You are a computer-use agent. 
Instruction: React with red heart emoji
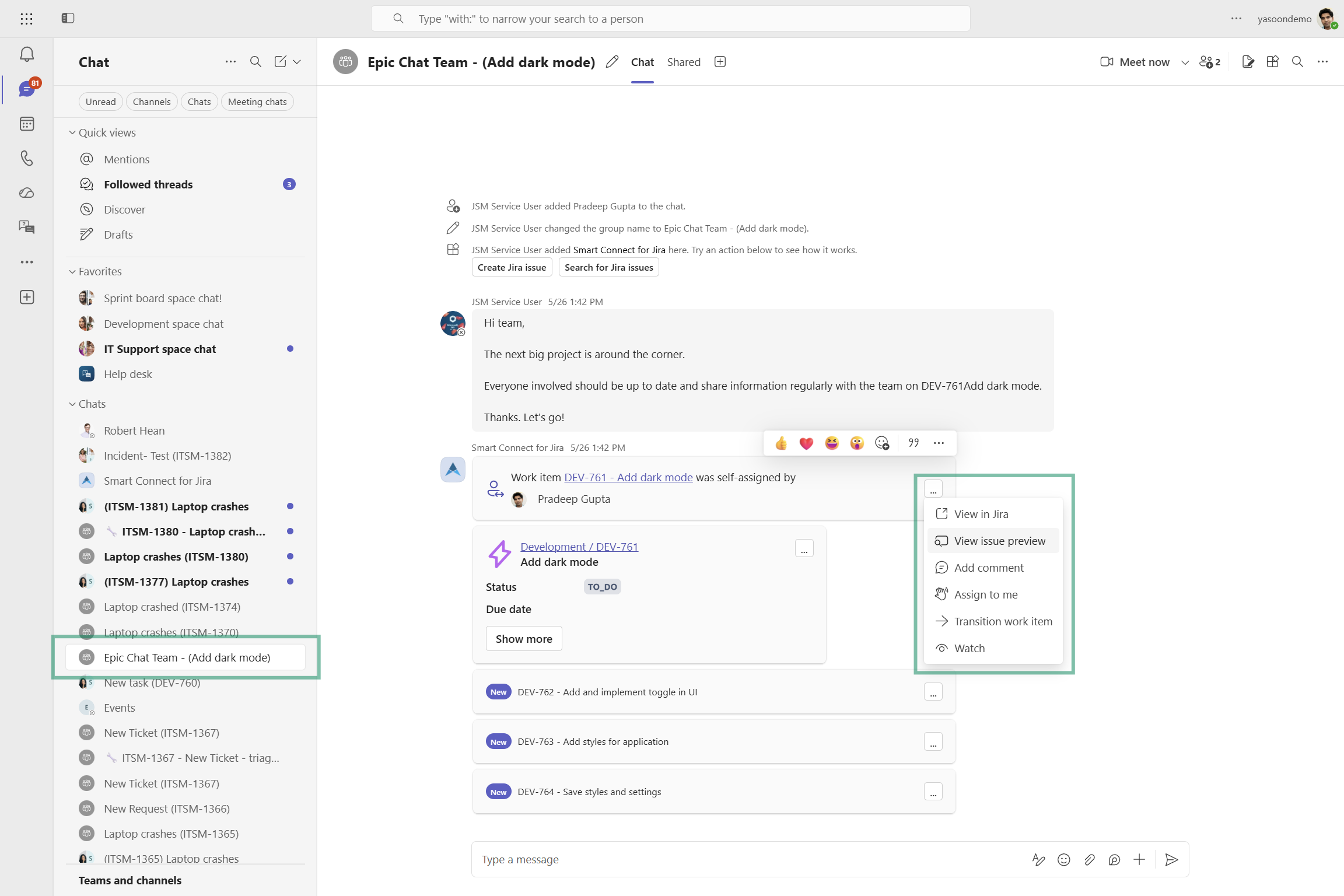[x=806, y=443]
